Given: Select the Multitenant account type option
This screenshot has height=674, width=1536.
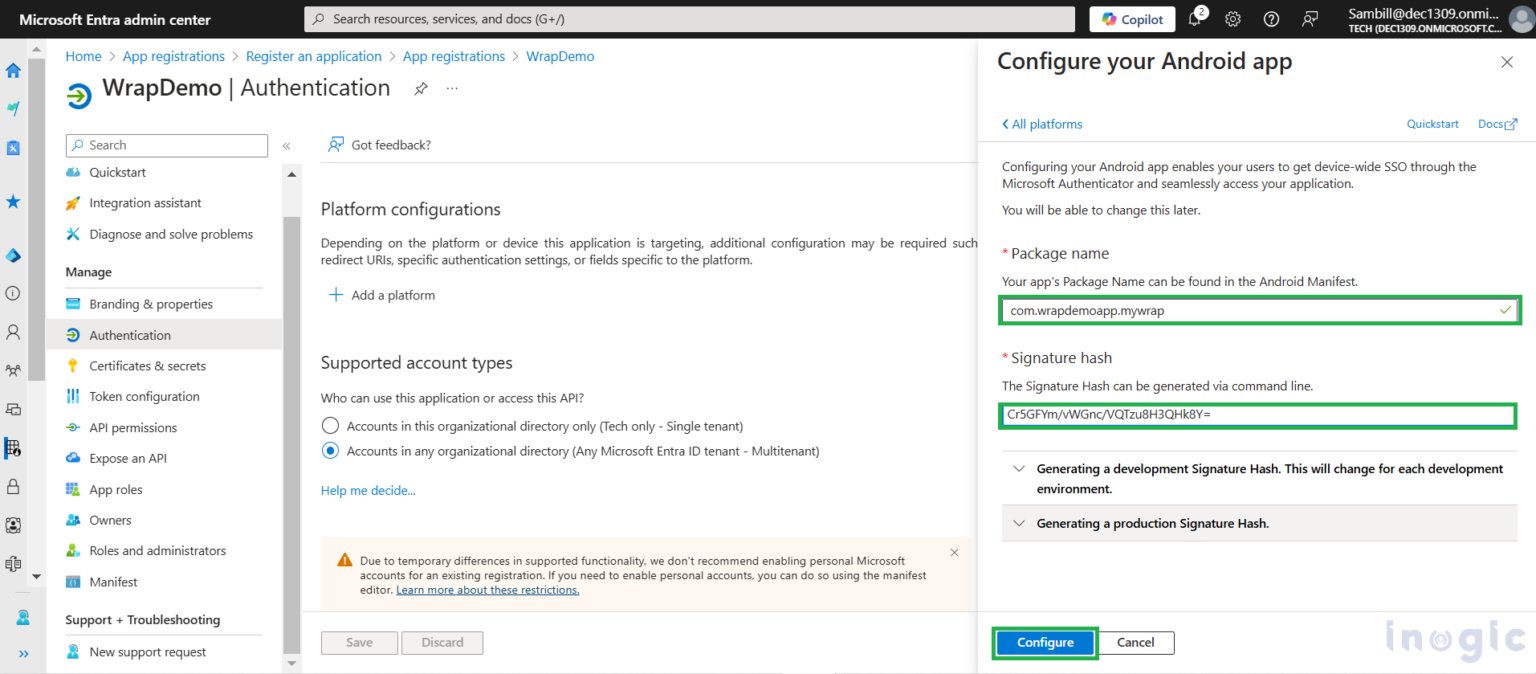Looking at the screenshot, I should [331, 450].
